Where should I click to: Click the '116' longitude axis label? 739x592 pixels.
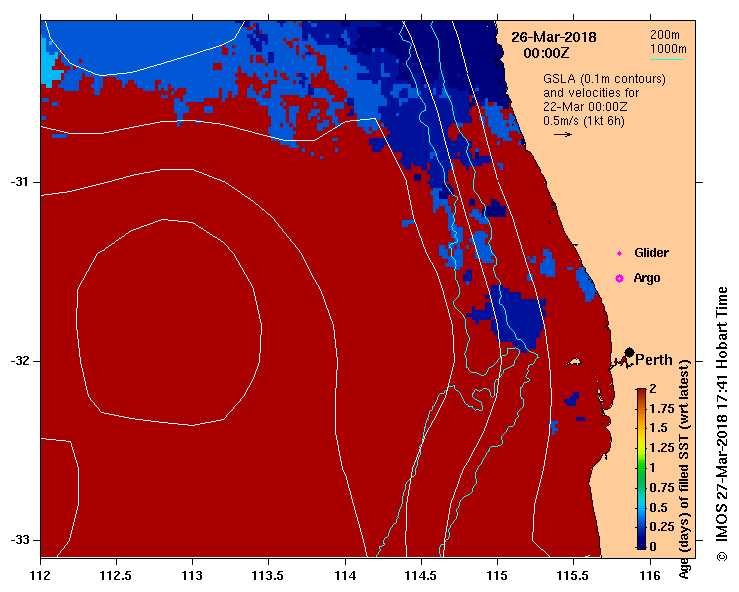tap(650, 575)
